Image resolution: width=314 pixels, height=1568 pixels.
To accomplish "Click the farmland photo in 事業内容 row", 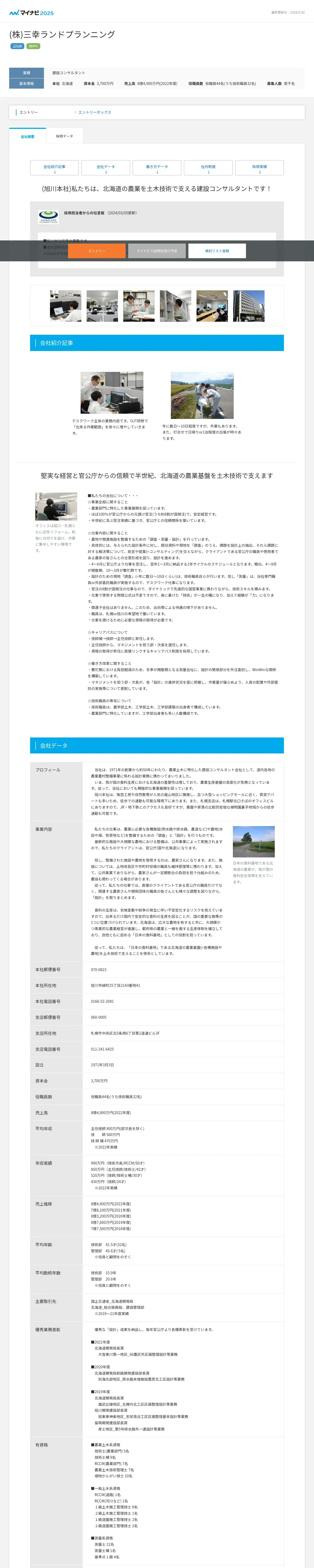I will (254, 842).
